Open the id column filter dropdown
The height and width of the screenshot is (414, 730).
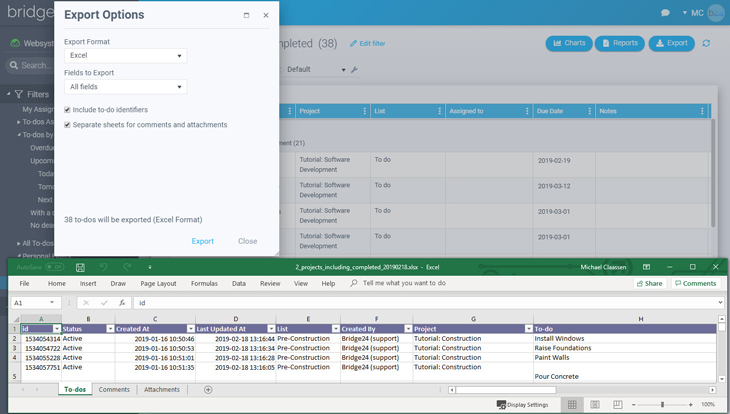tap(57, 329)
